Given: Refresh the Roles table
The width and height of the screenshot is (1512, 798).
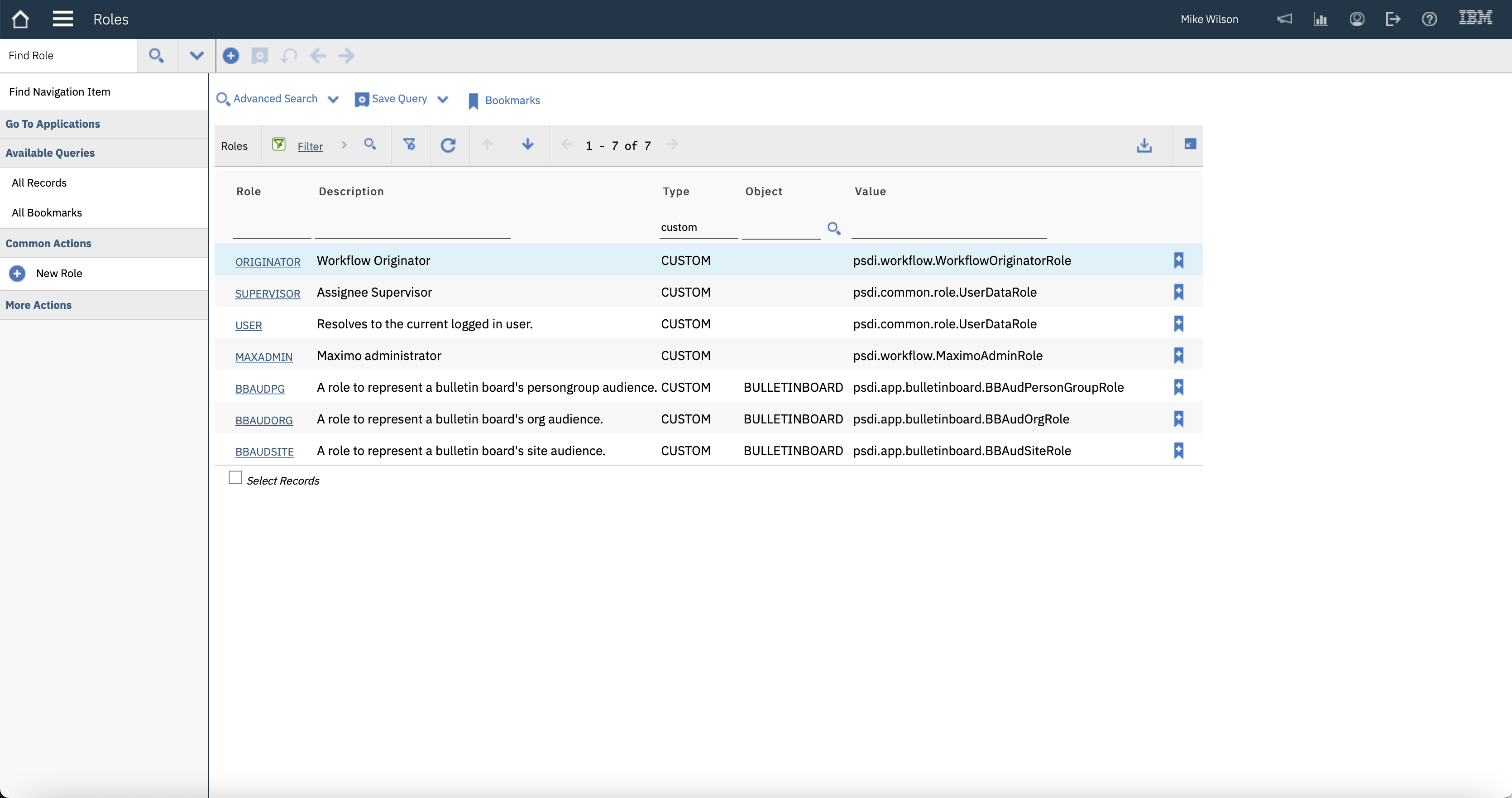Looking at the screenshot, I should [x=449, y=145].
